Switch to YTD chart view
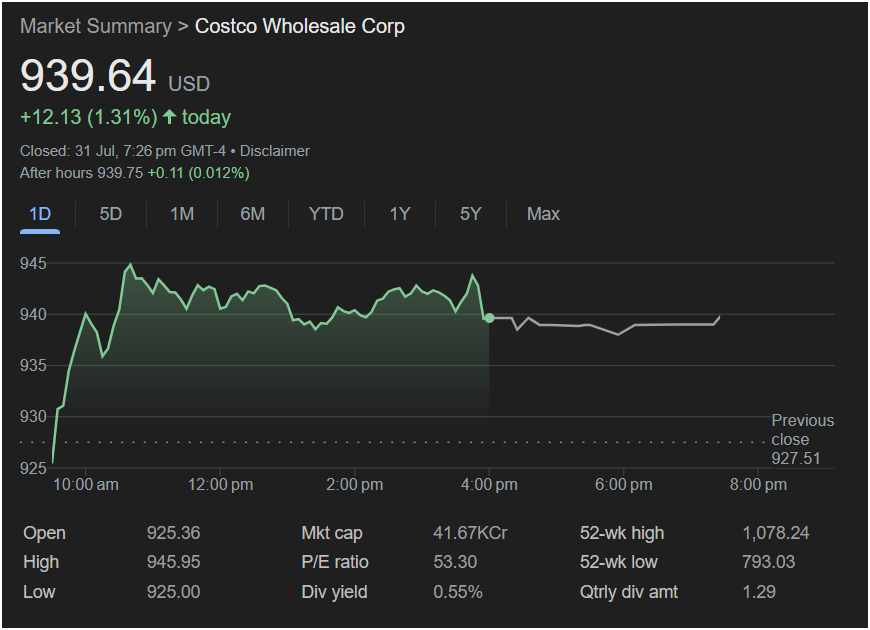 326,214
